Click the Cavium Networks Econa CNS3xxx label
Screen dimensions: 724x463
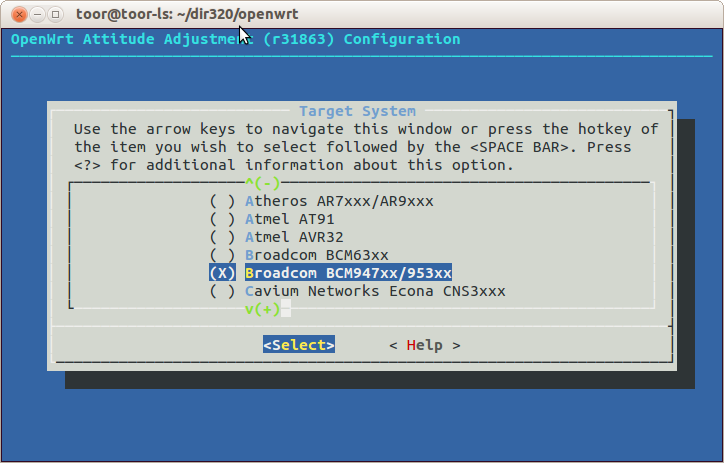click(375, 291)
